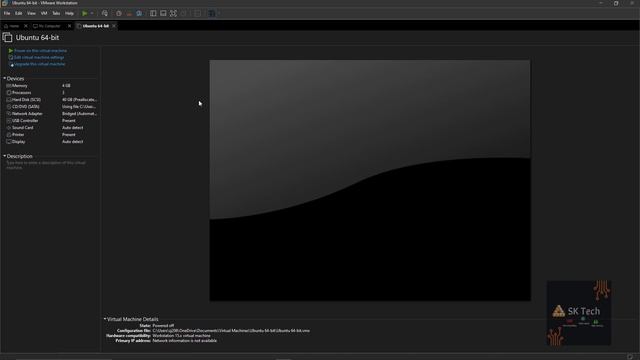This screenshot has width=640, height=360.
Task: Click the State Powered off text
Action: point(163,326)
